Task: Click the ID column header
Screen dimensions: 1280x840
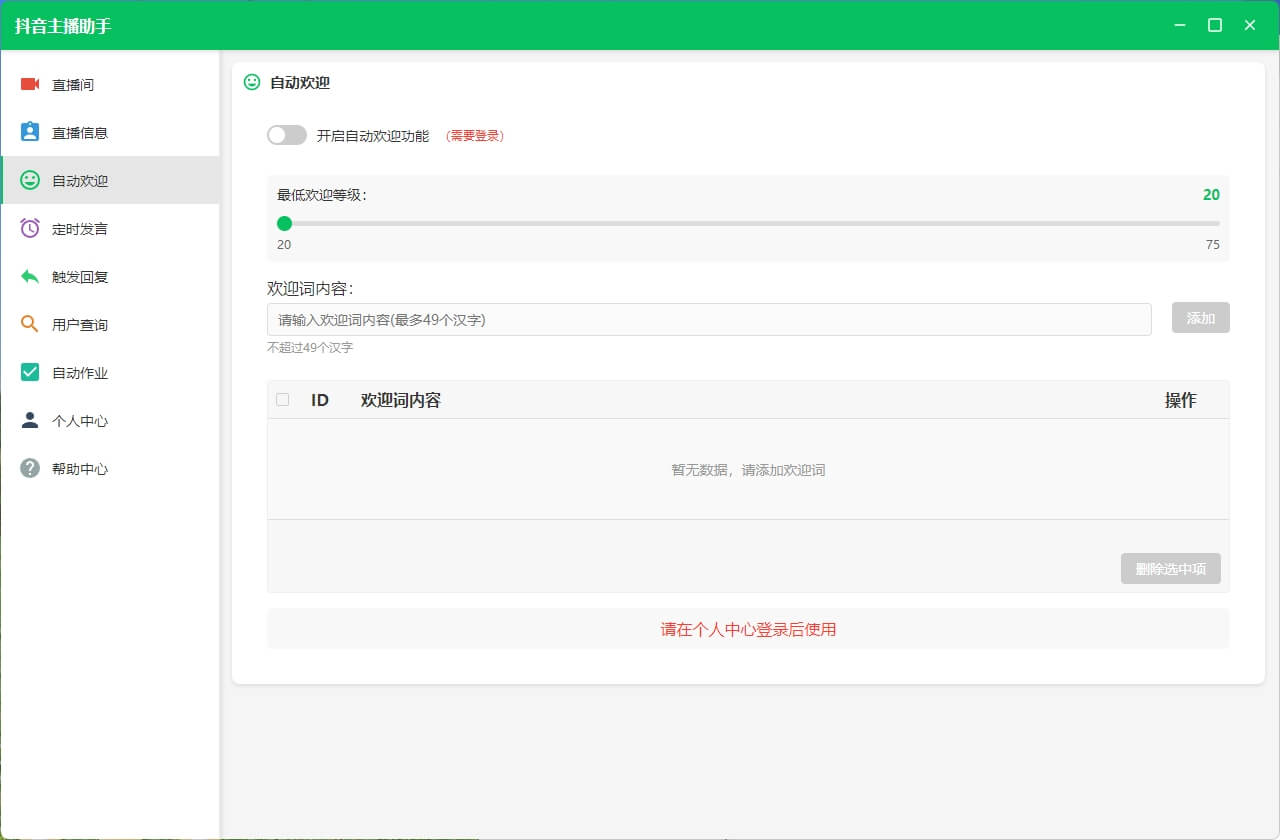Action: [320, 400]
